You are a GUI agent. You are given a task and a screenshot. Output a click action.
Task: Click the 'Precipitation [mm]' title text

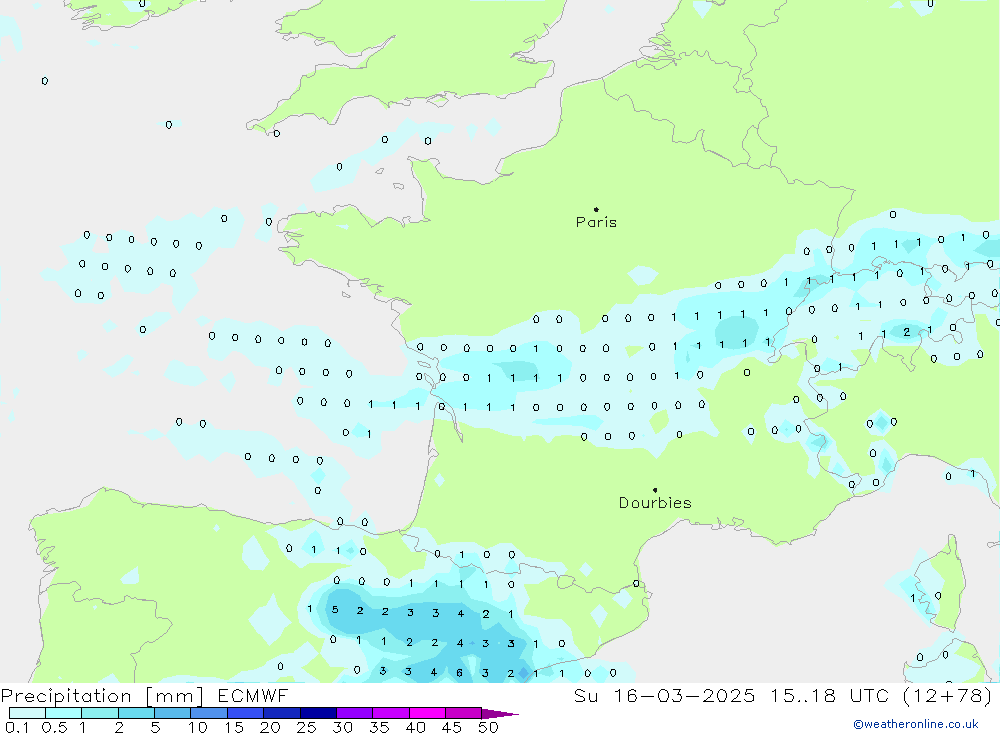(x=102, y=696)
